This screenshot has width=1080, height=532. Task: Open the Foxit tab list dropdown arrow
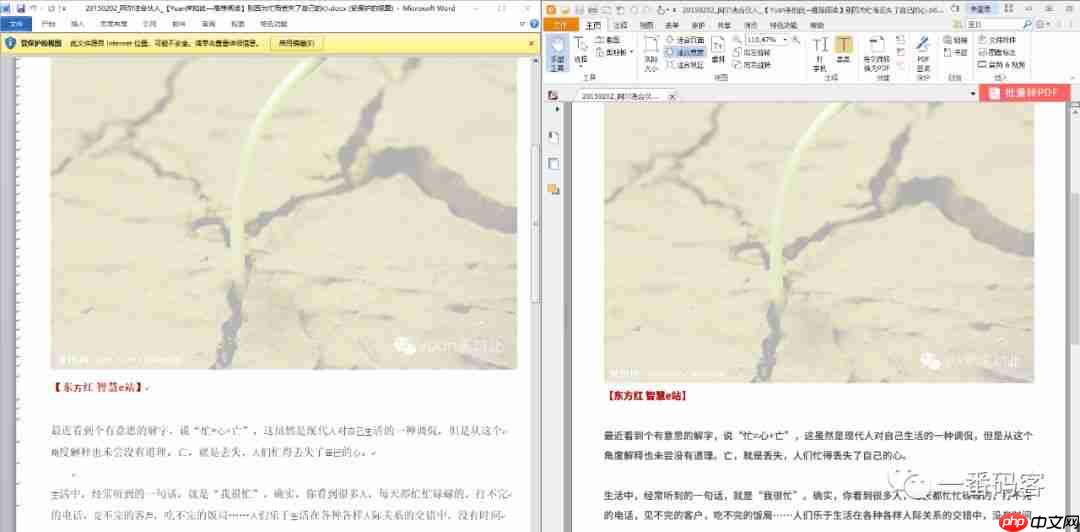[973, 93]
